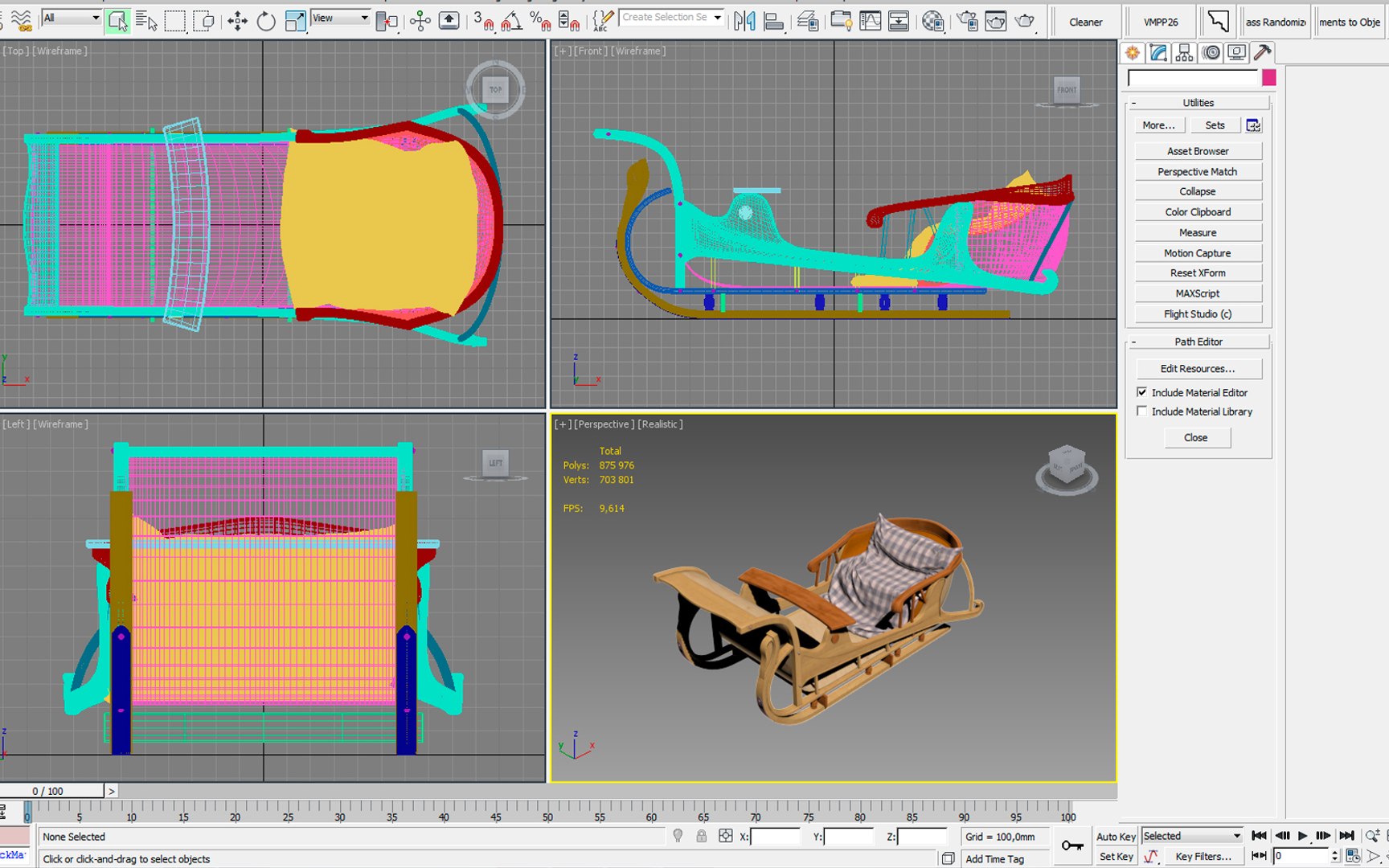Toggle Angle Snap
The width and height of the screenshot is (1389, 868).
(511, 21)
